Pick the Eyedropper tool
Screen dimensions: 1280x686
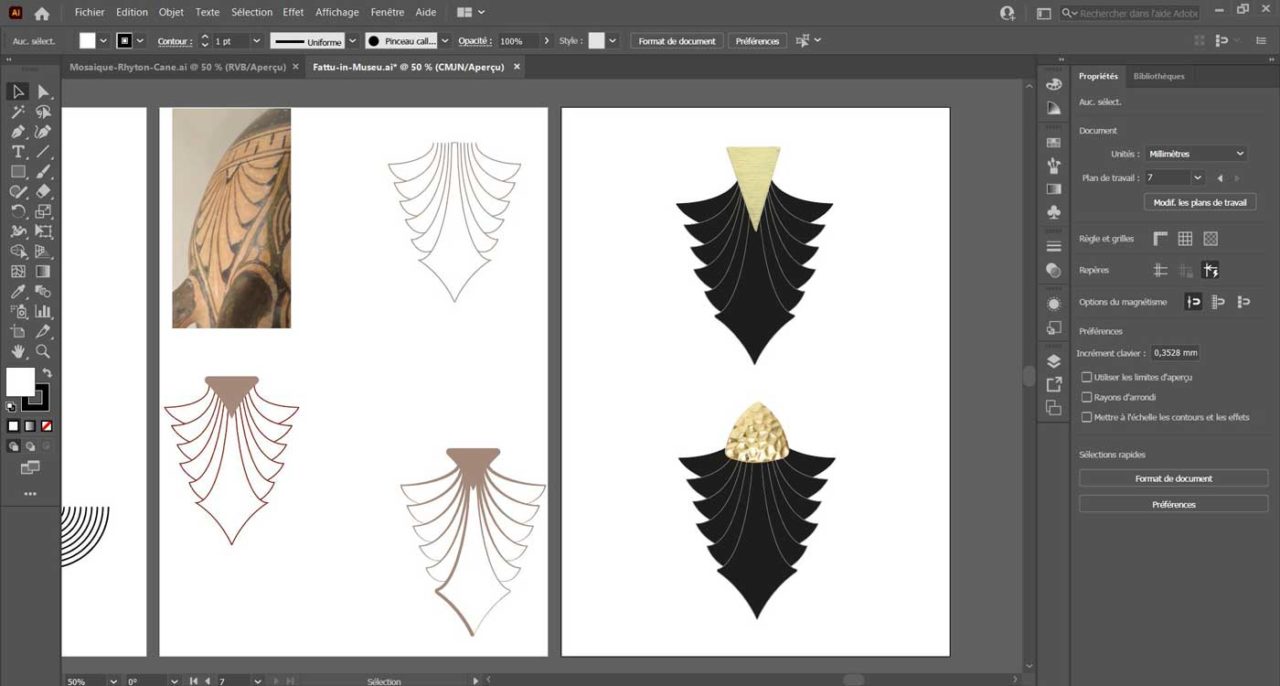(x=18, y=292)
